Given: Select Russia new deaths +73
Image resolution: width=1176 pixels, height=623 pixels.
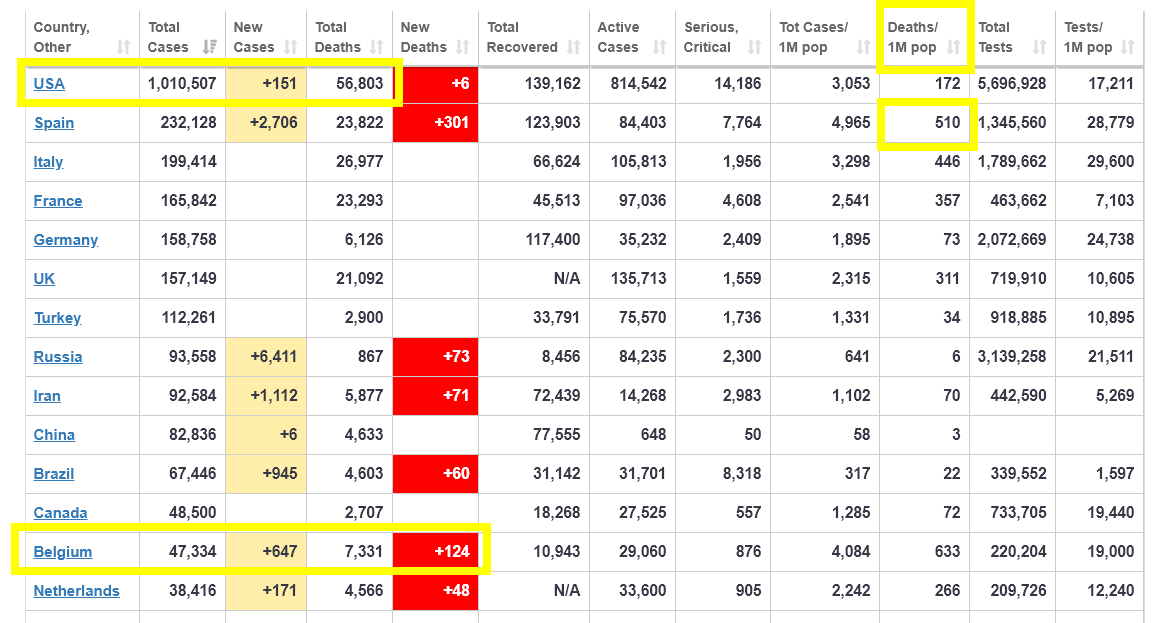Looking at the screenshot, I should pyautogui.click(x=456, y=356).
